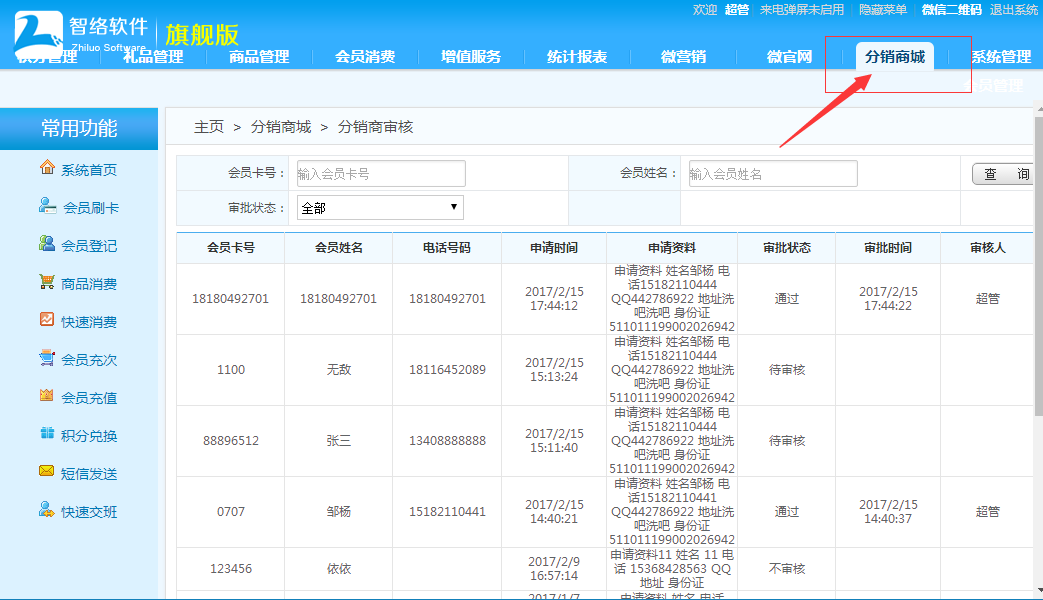Focus the 会员卡号 input field
The image size is (1043, 600).
381,173
